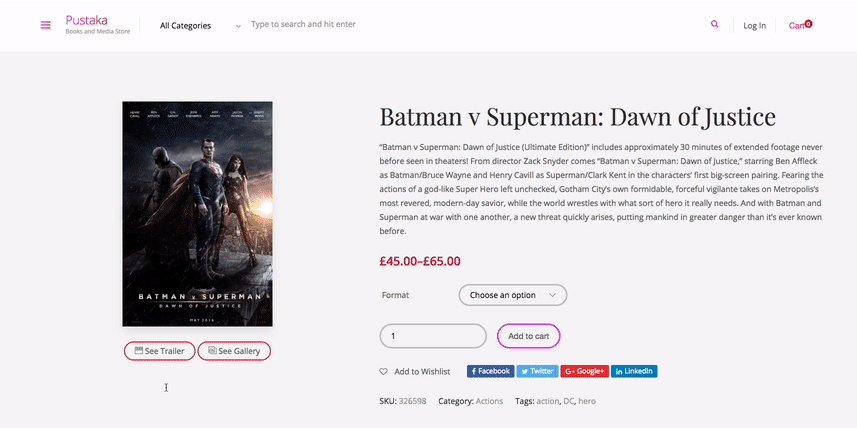This screenshot has width=857, height=428.
Task: Share on Facebook button
Action: pos(491,371)
